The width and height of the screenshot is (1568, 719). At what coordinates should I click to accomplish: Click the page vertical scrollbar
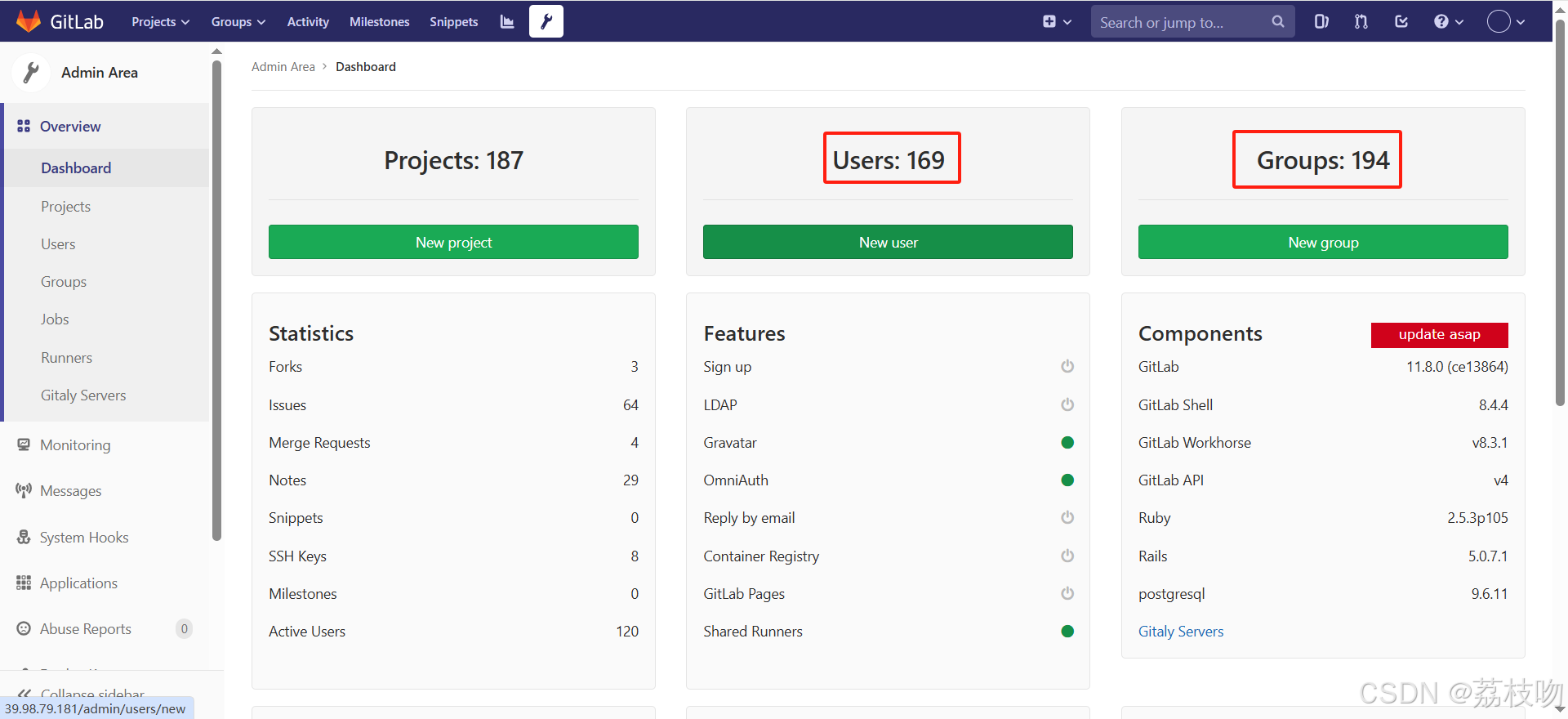[x=1560, y=212]
